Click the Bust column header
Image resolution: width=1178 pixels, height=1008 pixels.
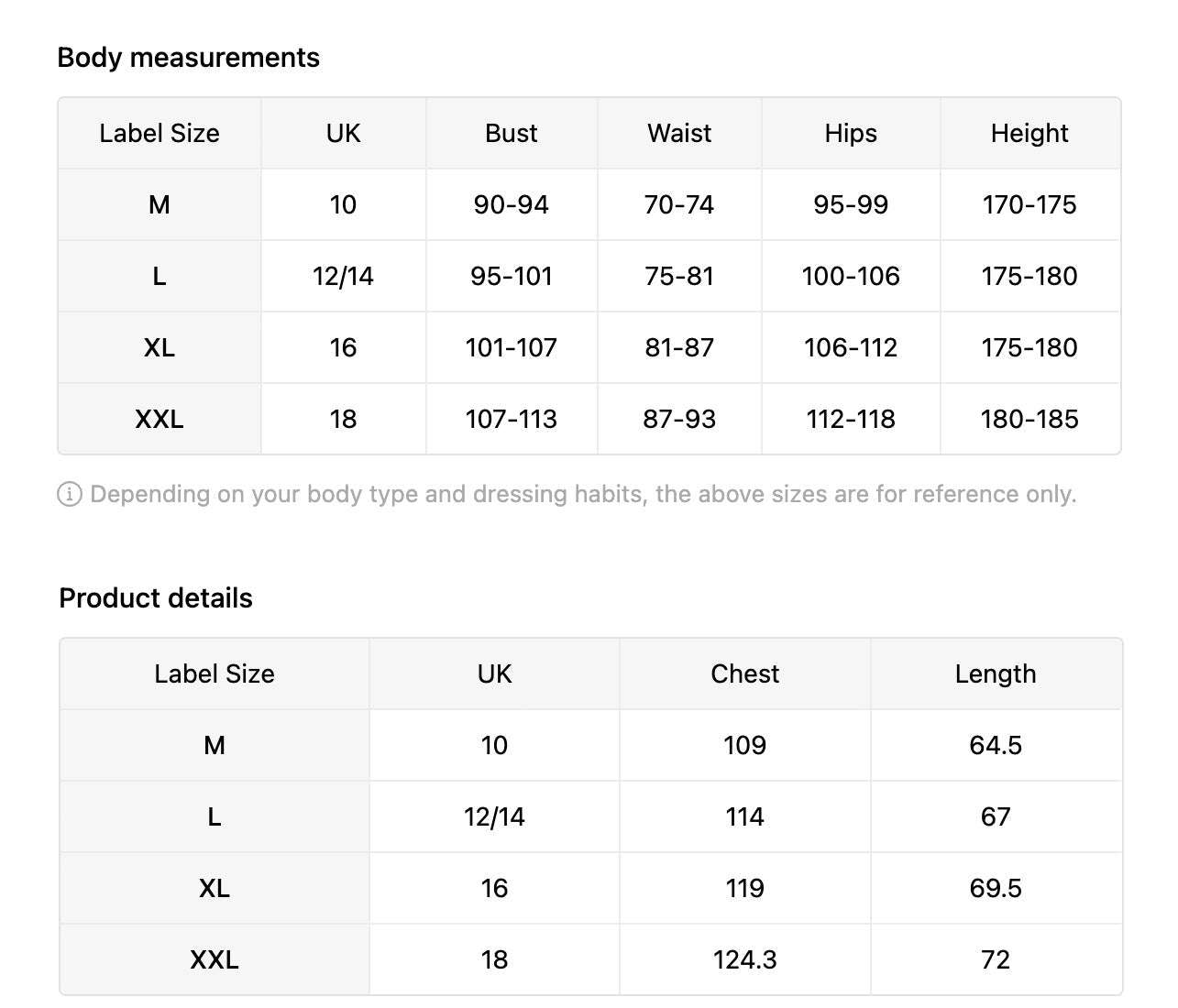coord(511,134)
